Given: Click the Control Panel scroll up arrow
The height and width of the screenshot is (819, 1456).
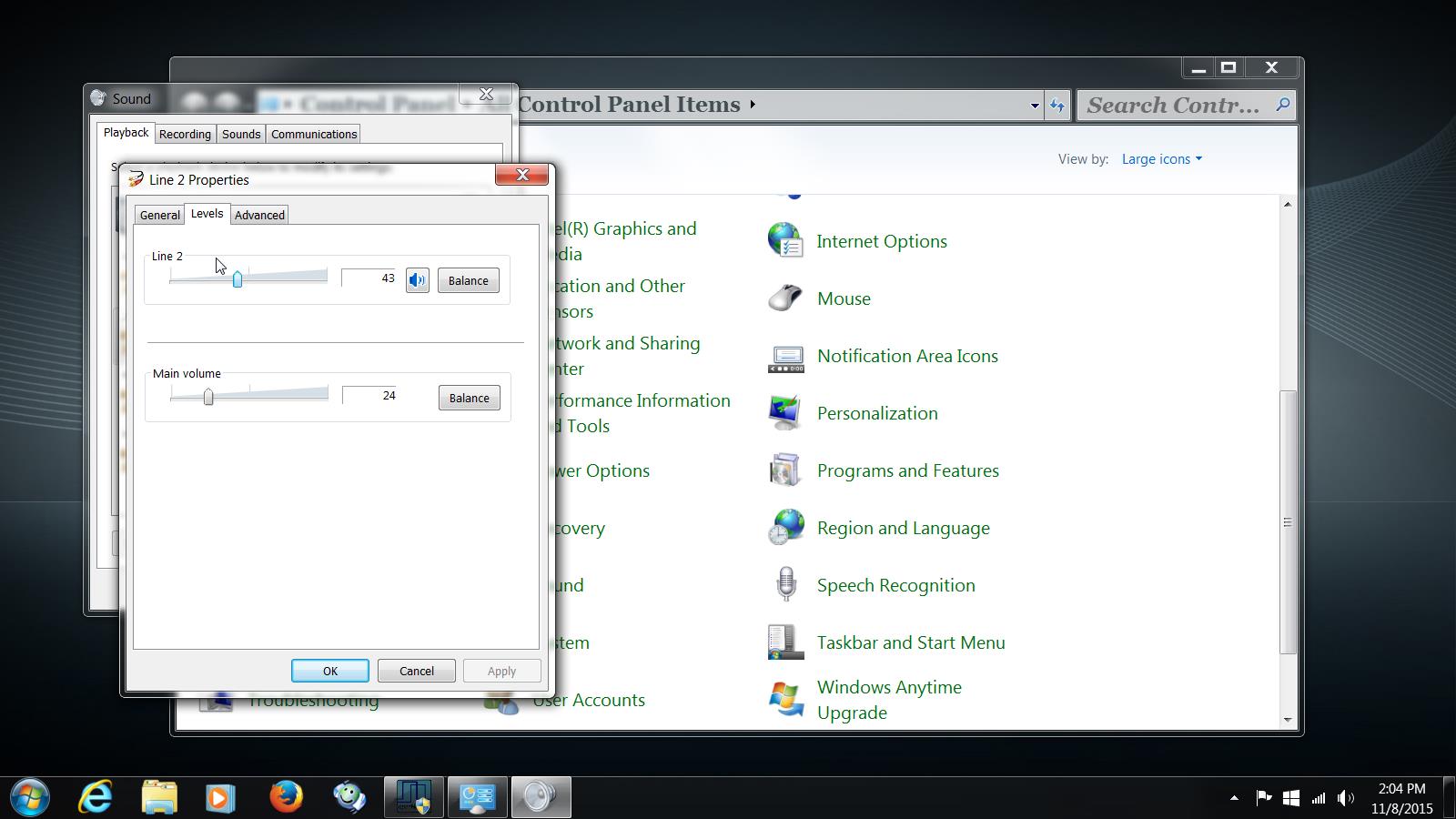Looking at the screenshot, I should [1287, 204].
